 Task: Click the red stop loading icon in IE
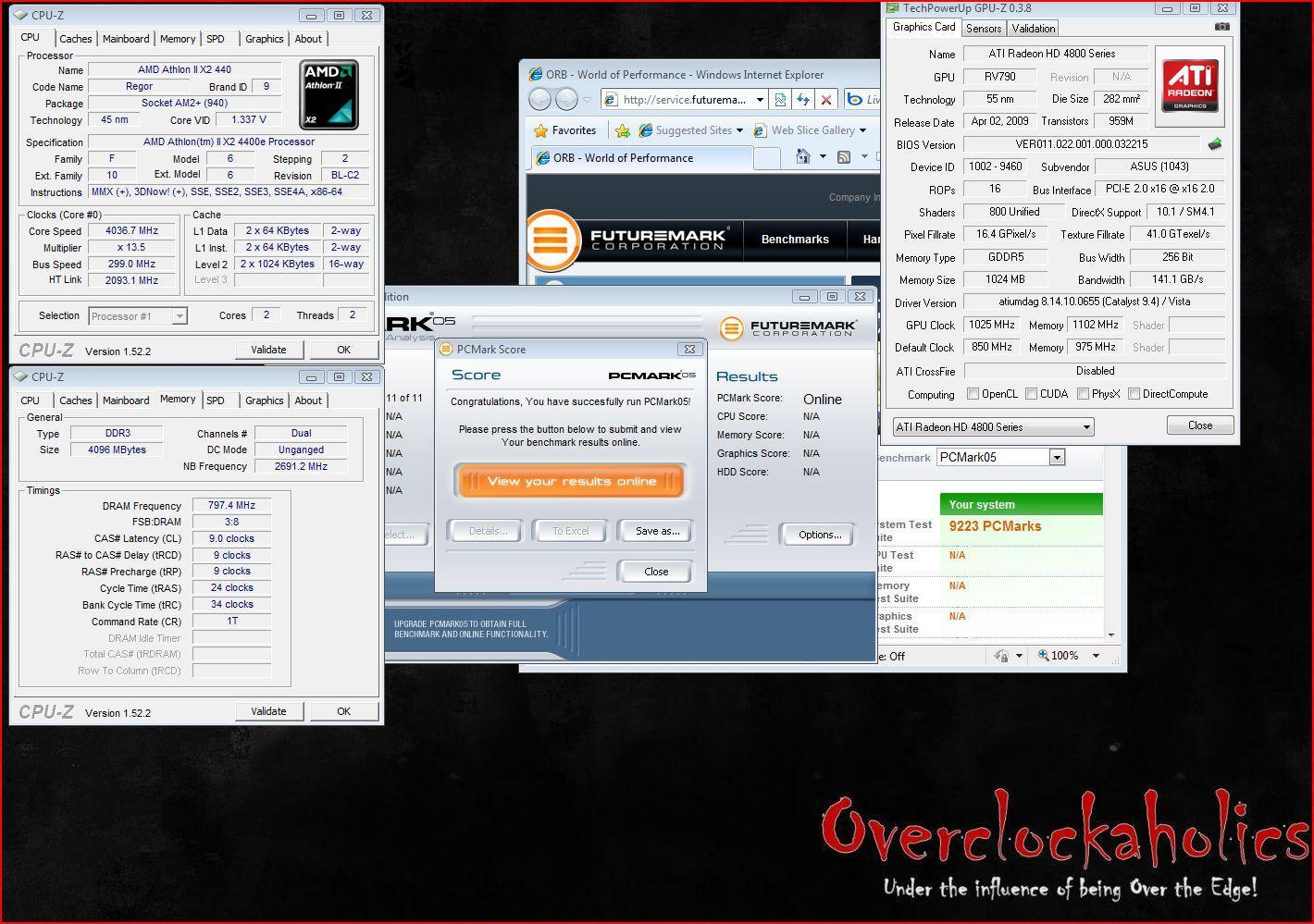point(826,100)
